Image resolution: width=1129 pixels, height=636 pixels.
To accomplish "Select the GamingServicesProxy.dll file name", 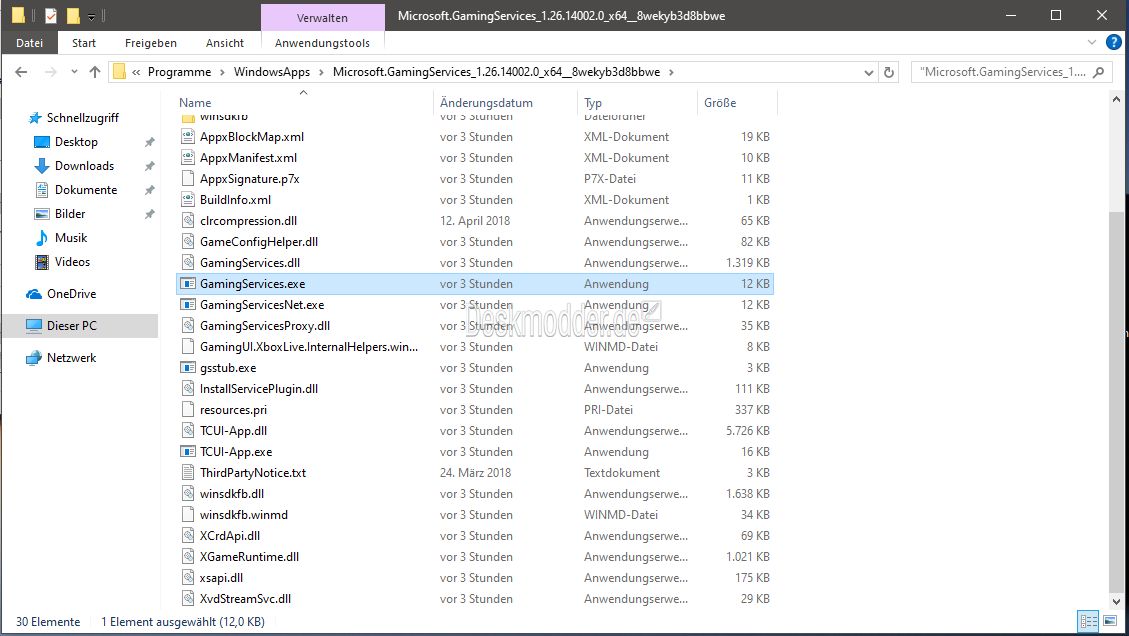I will tap(265, 326).
